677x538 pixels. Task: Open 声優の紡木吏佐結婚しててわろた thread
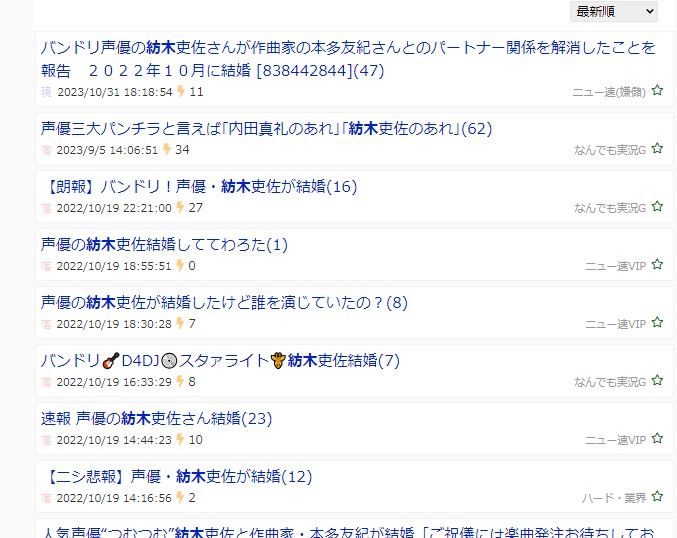[x=164, y=244]
